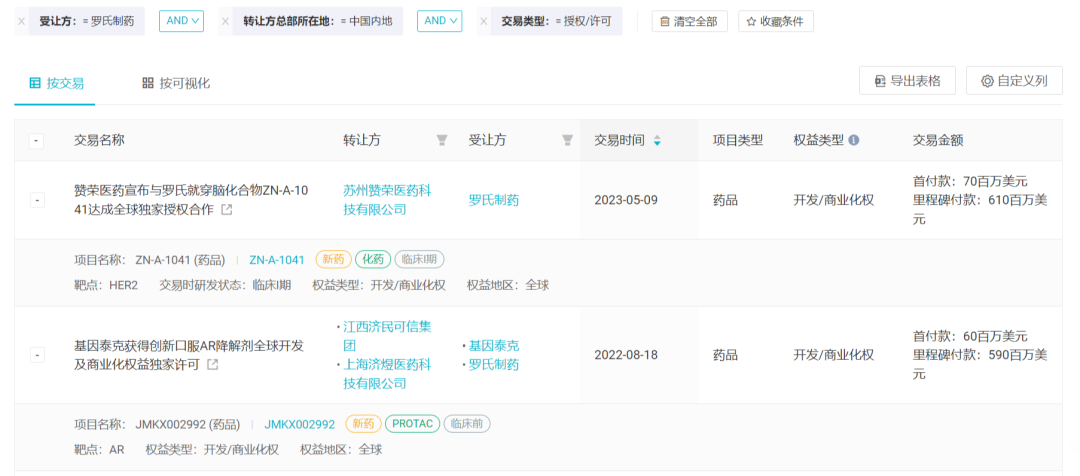Click the 收藏条件 button
The width and height of the screenshot is (1080, 476).
(776, 21)
